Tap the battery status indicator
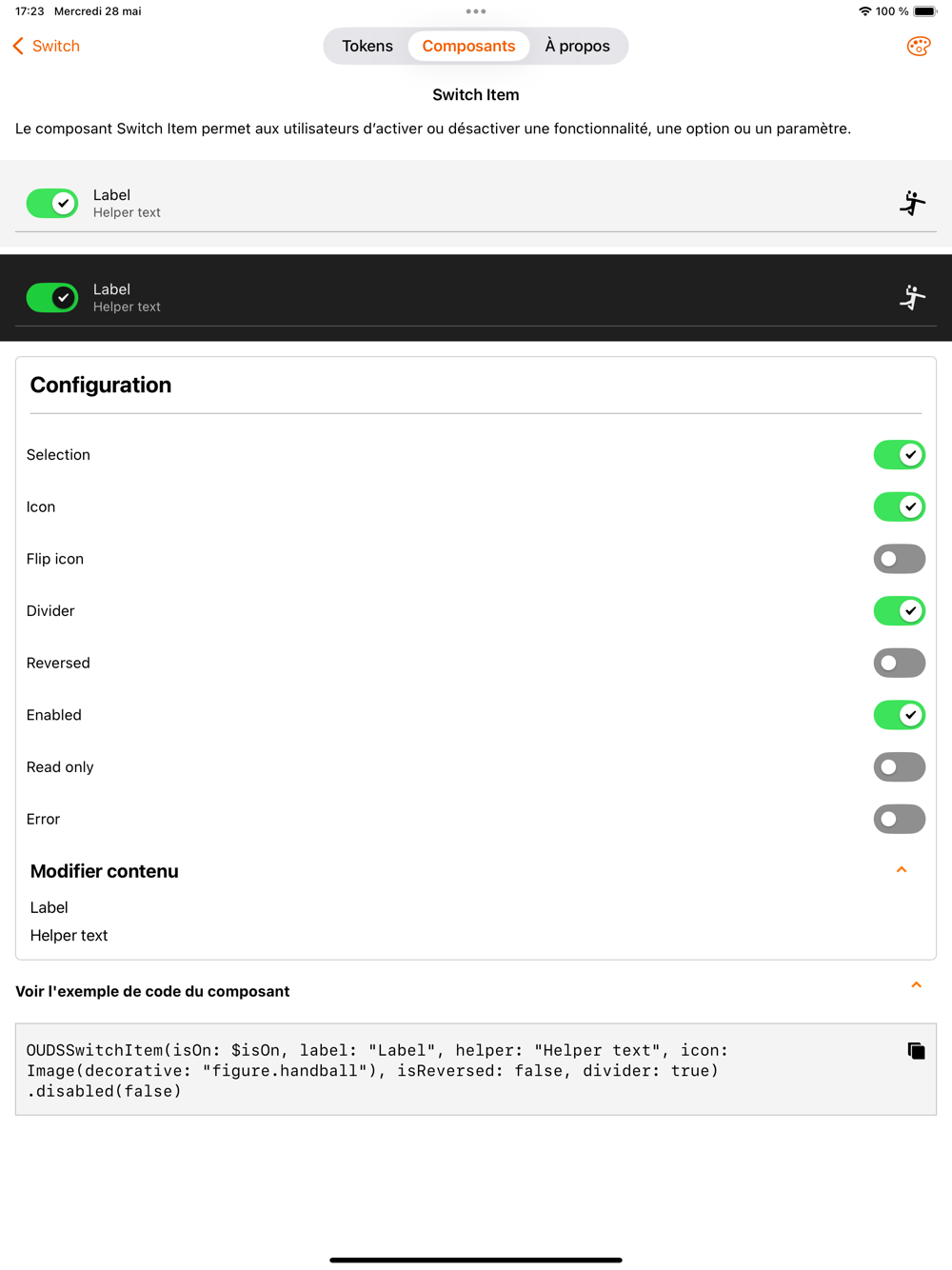The width and height of the screenshot is (952, 1270). 924,11
